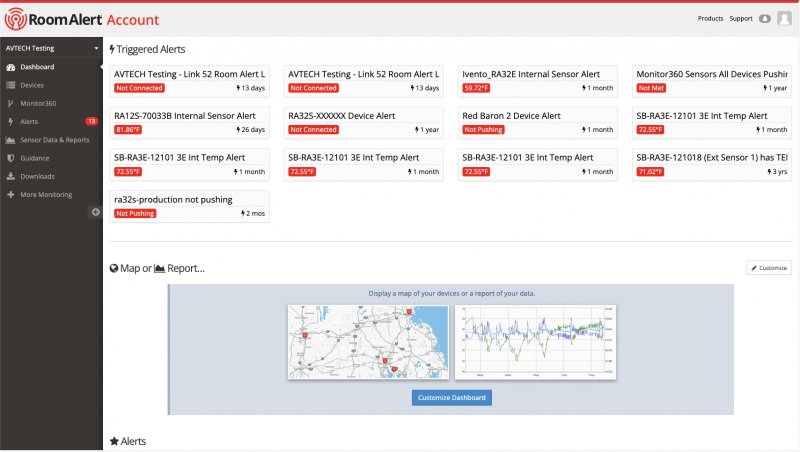Click the area chart icon next to Report
Viewport: 800px width, 452px height.
pyautogui.click(x=159, y=268)
